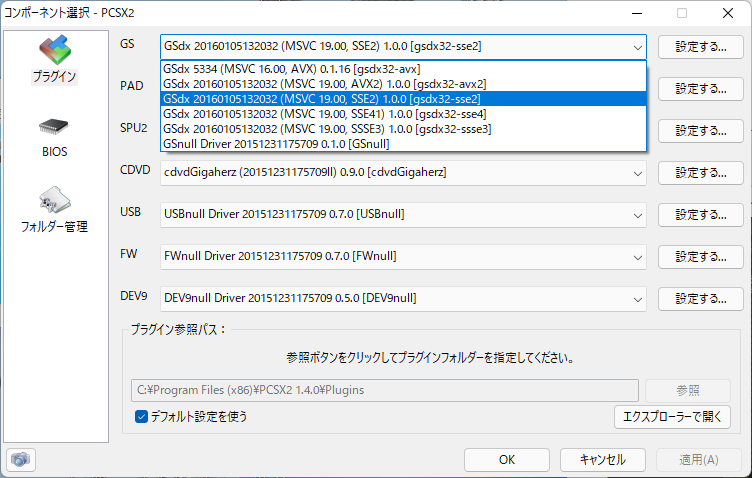752x478 pixels.
Task: Click the camera screenshot icon button
Action: 21,460
